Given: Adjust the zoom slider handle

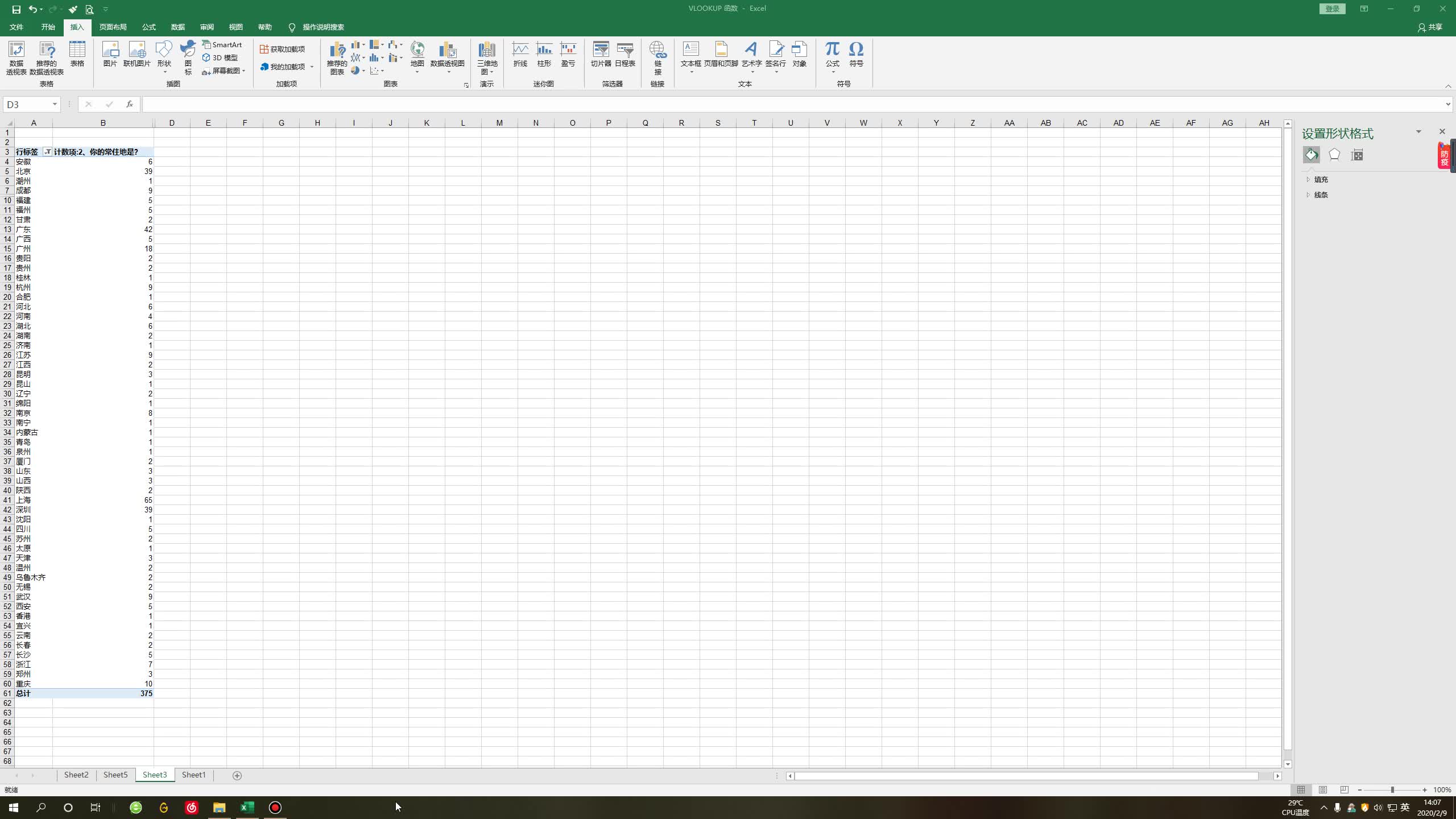Looking at the screenshot, I should coord(1392,790).
